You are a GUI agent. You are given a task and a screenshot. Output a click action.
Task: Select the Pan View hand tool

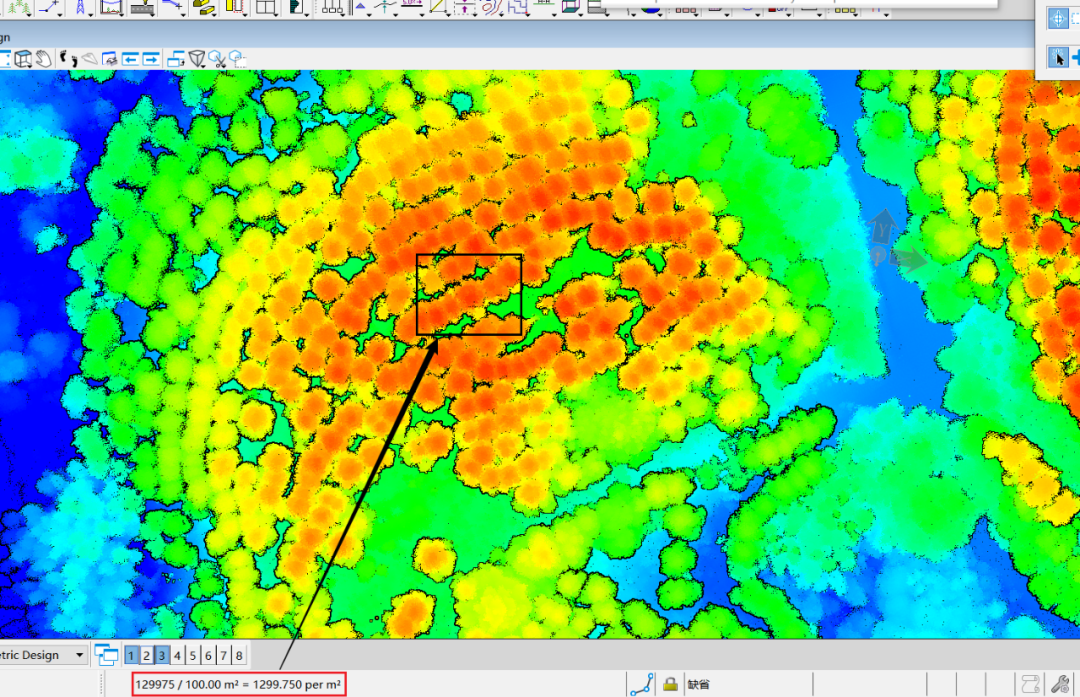(x=43, y=59)
